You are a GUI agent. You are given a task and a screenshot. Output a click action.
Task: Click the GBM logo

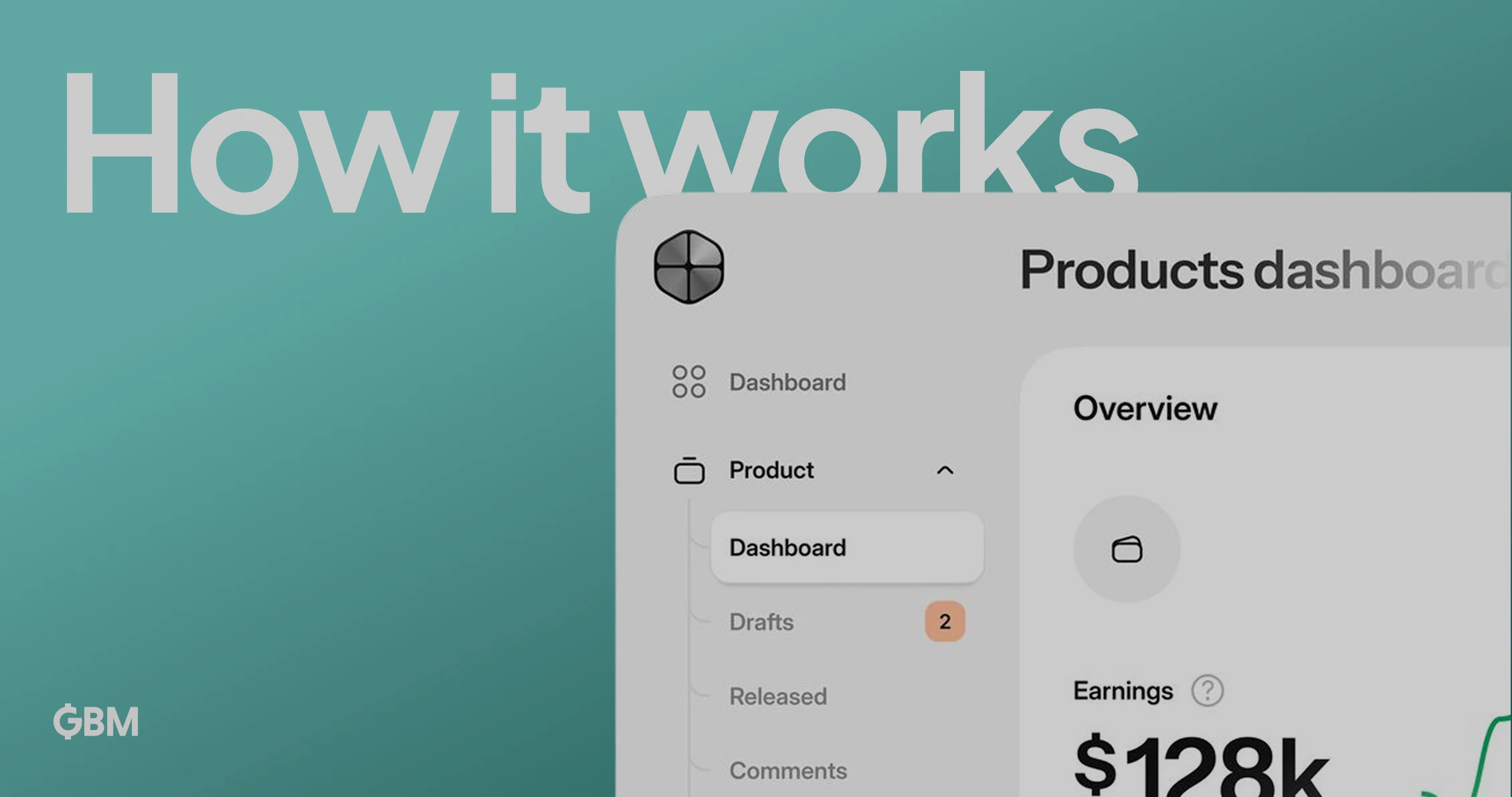point(96,721)
